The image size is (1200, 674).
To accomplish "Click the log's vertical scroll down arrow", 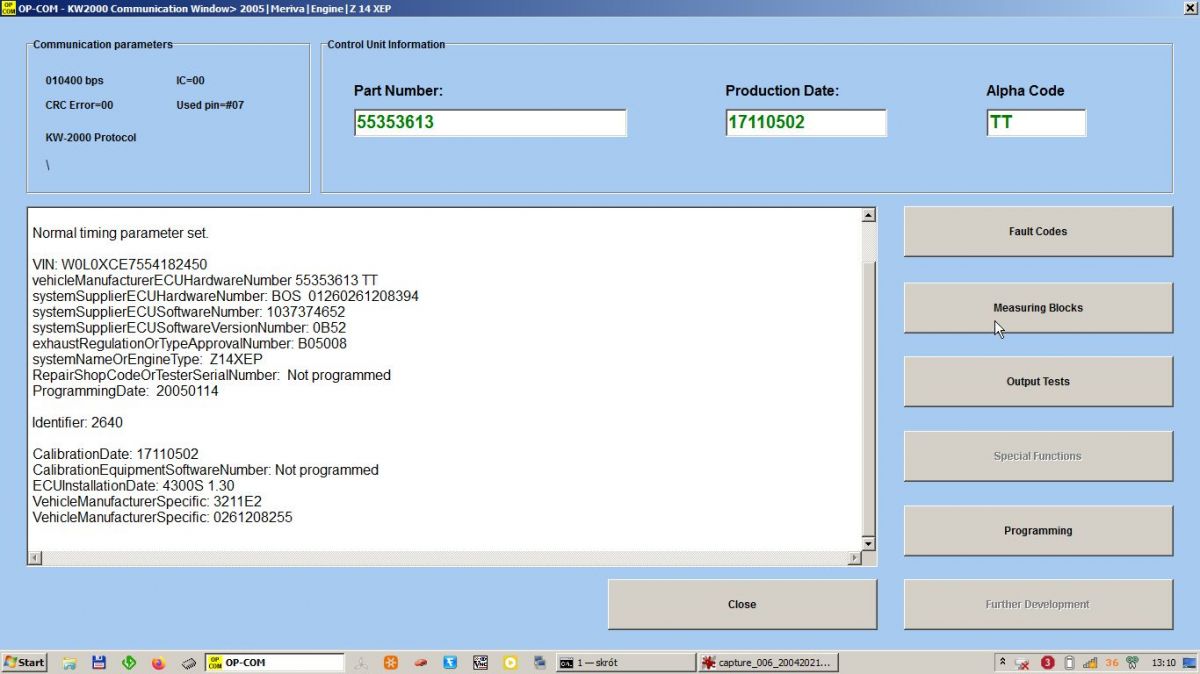I will tap(868, 543).
